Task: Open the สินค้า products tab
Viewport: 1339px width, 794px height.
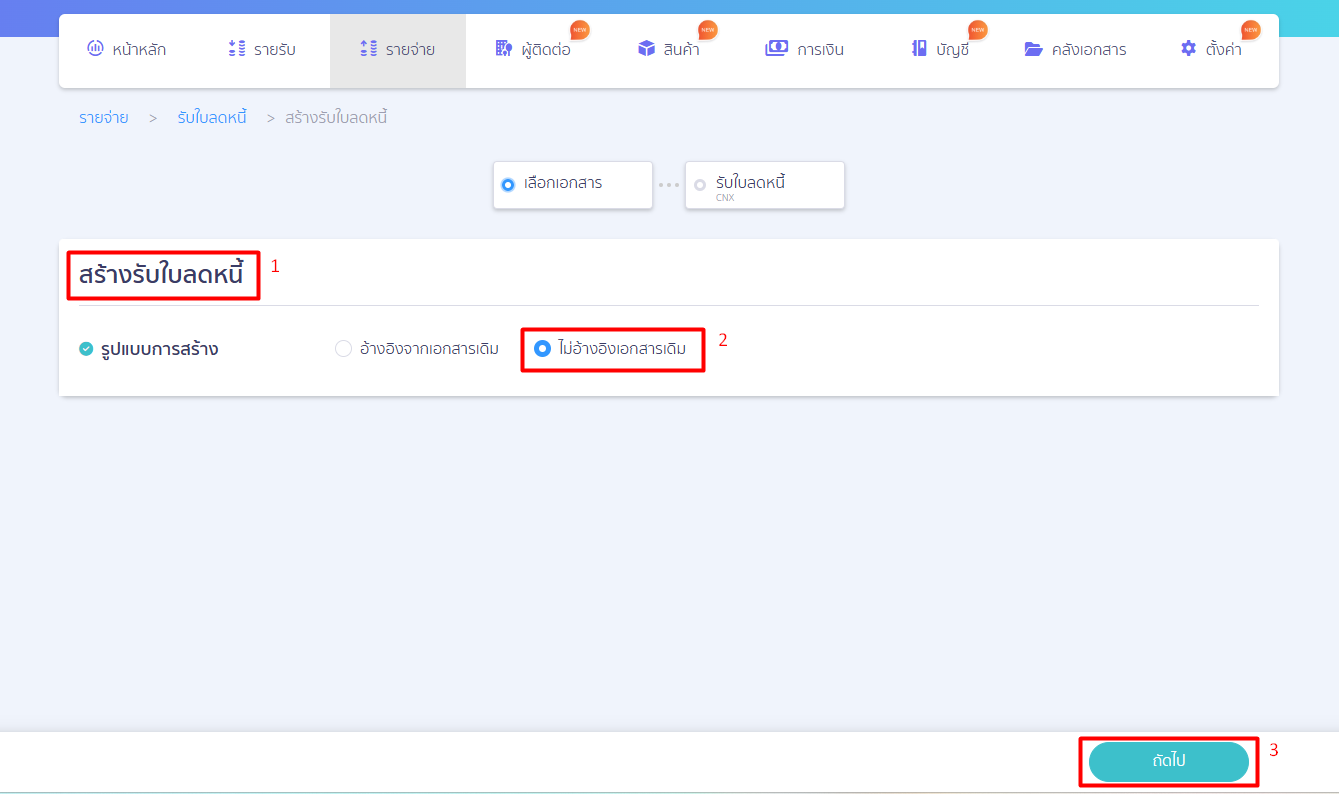Action: point(669,49)
